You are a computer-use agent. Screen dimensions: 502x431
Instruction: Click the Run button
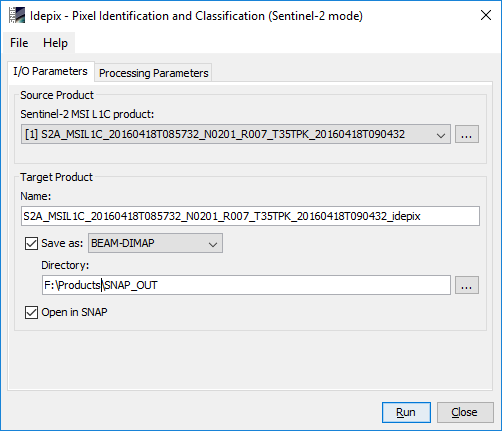(406, 412)
